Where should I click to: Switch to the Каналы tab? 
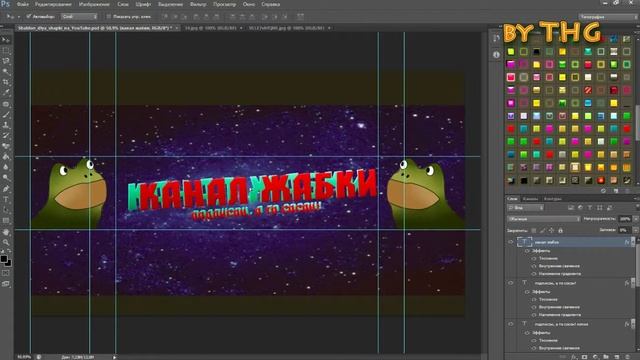point(530,199)
